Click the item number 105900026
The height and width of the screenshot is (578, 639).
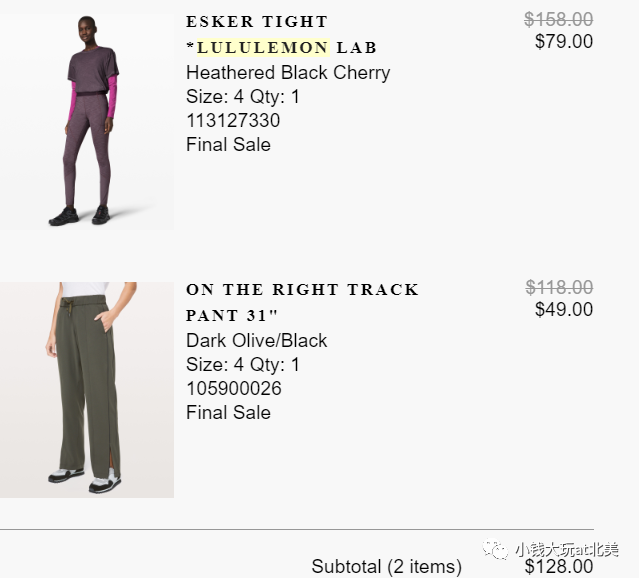(234, 388)
